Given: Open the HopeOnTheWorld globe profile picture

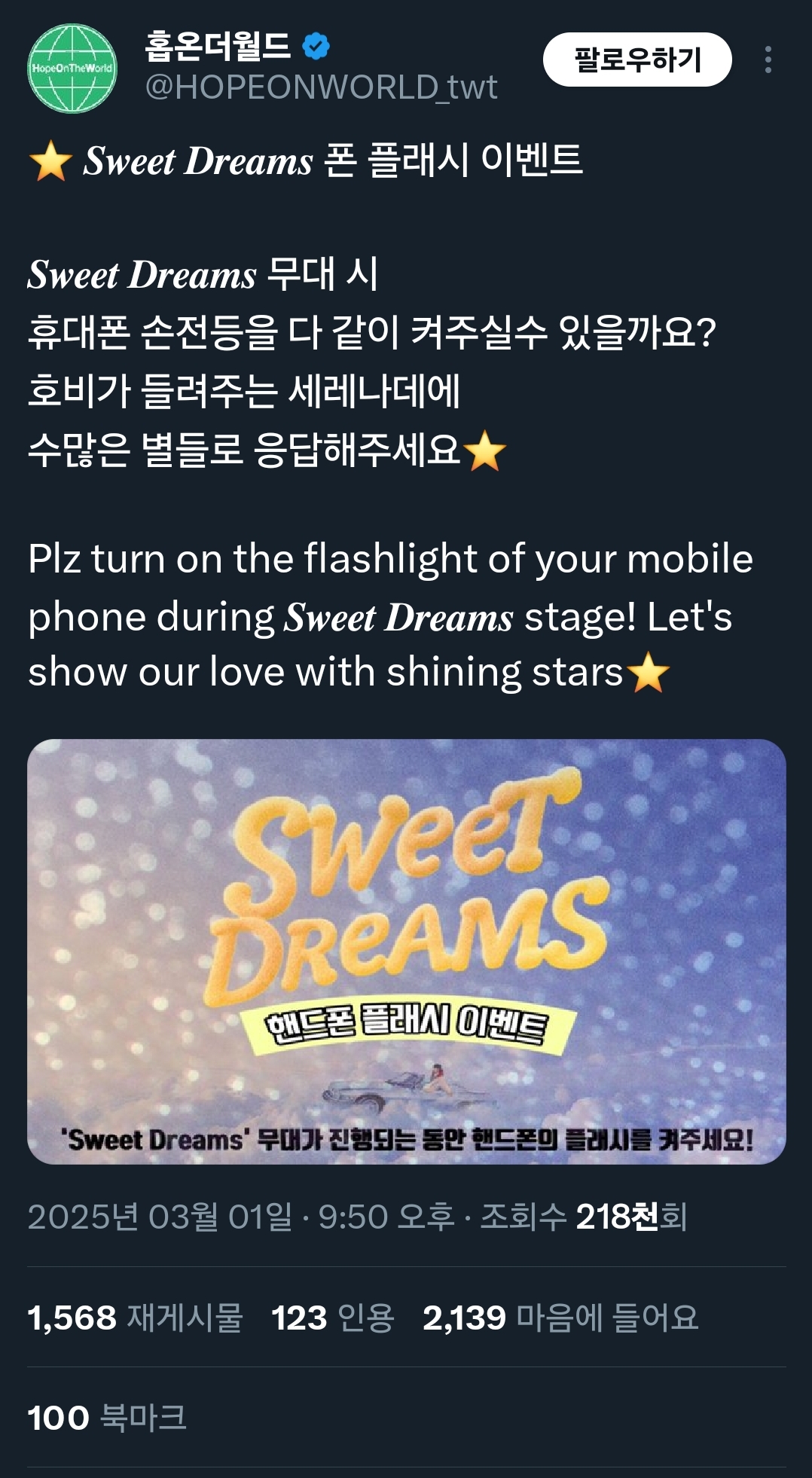Looking at the screenshot, I should pos(72,69).
